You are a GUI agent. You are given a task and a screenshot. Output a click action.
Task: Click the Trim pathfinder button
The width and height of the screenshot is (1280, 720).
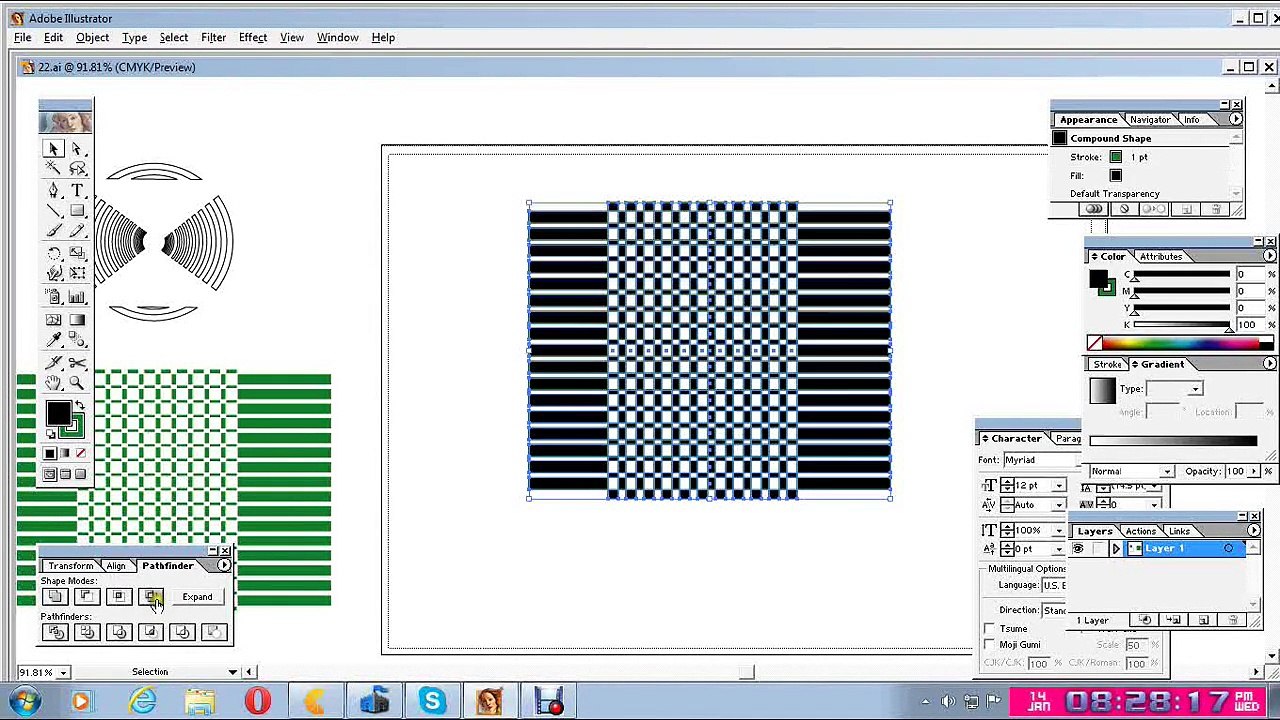pyautogui.click(x=87, y=632)
